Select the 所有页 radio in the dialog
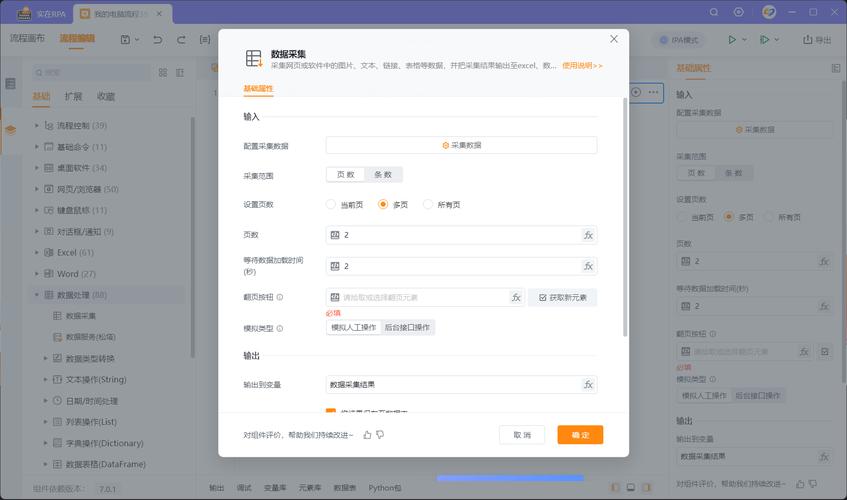The image size is (847, 500). coord(428,204)
